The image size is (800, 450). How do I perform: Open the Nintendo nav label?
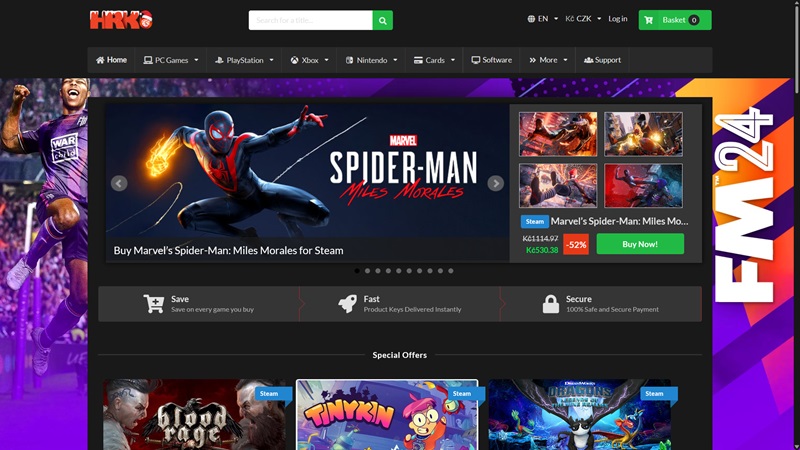[372, 60]
